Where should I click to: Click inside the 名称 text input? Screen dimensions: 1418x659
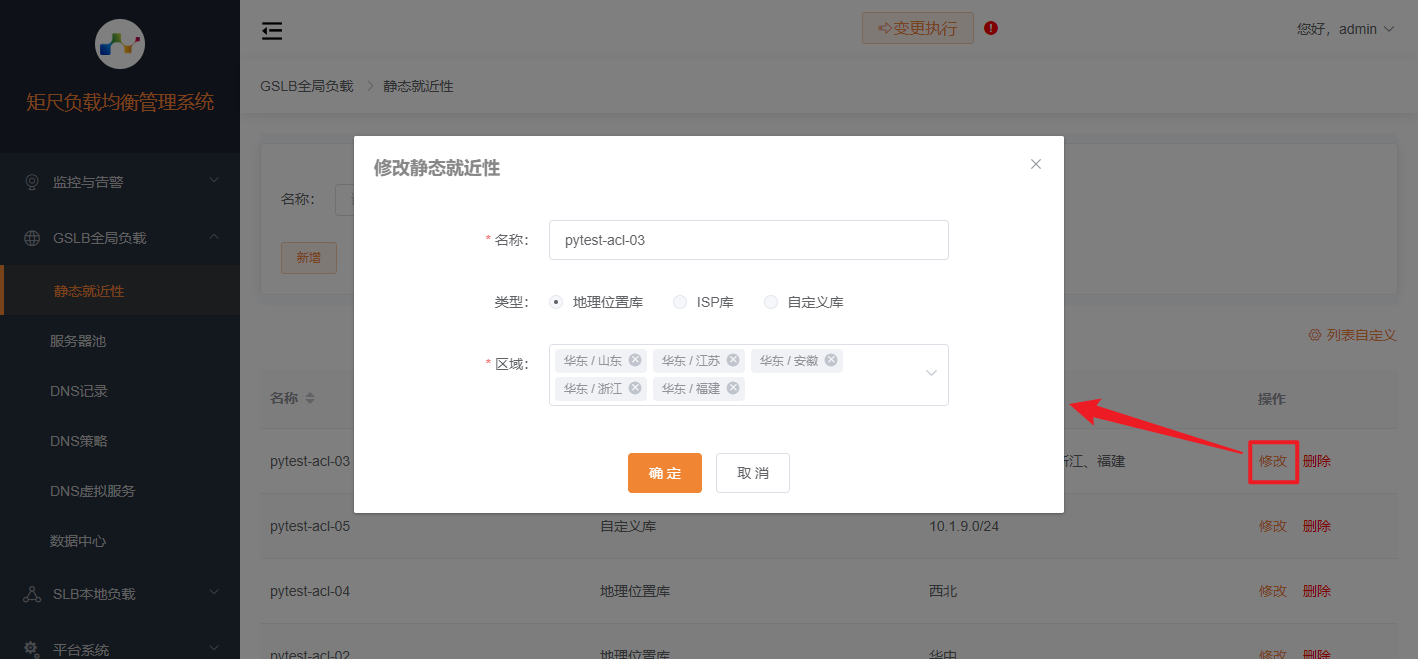(748, 240)
